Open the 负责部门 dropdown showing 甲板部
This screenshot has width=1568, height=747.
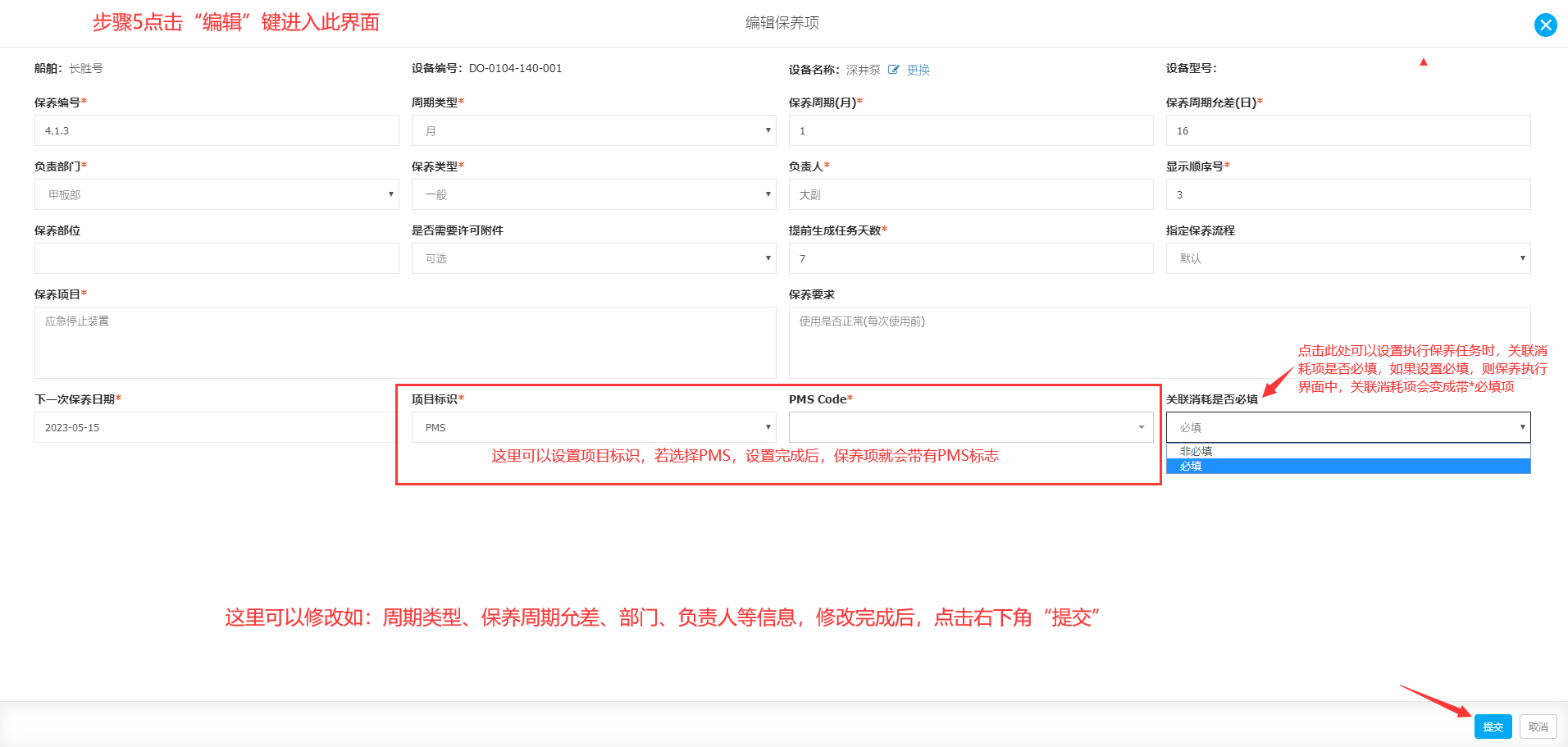pos(217,194)
